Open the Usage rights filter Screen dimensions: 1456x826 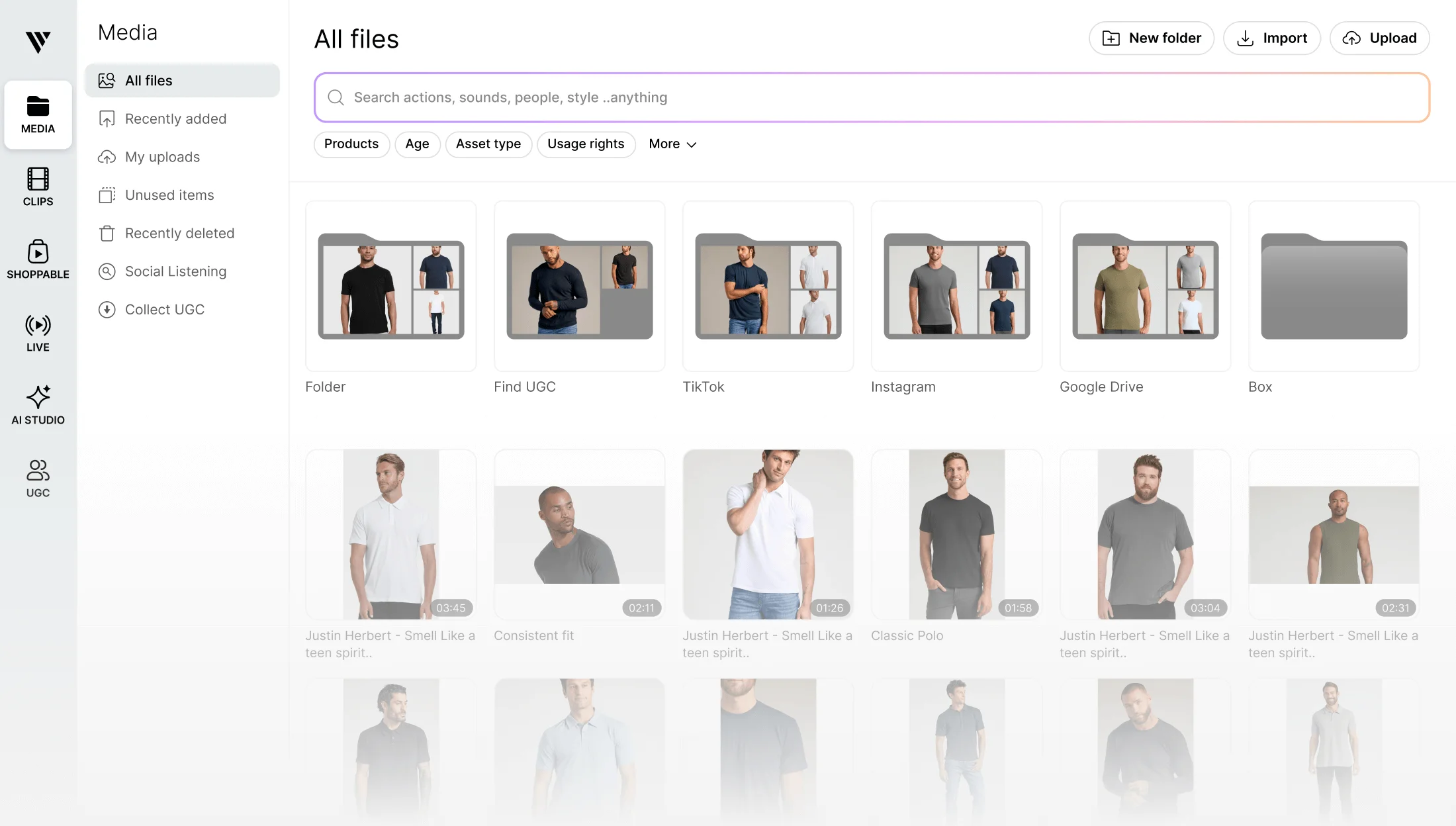click(x=586, y=144)
